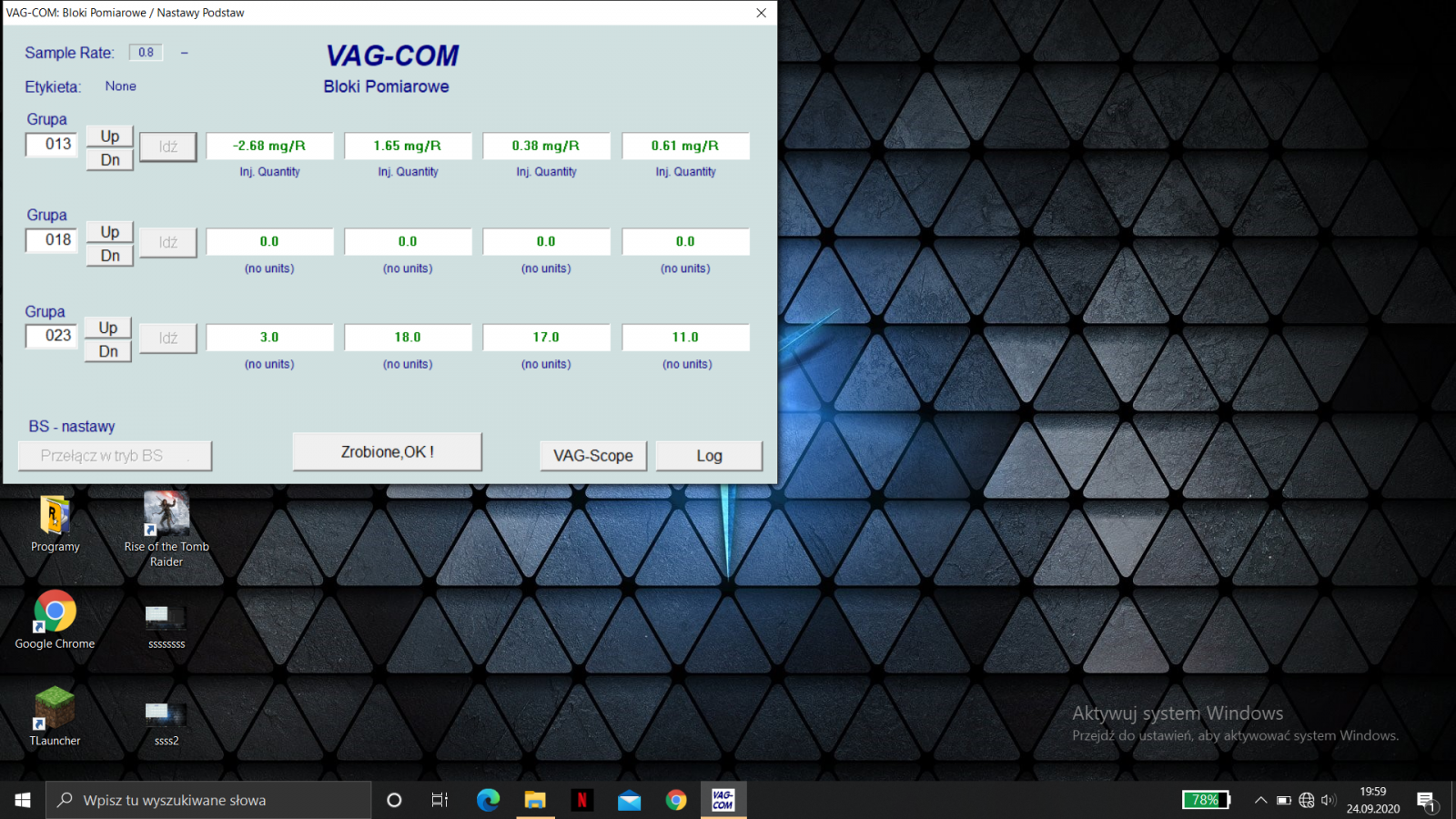Open the notification center icon

(x=1426, y=801)
